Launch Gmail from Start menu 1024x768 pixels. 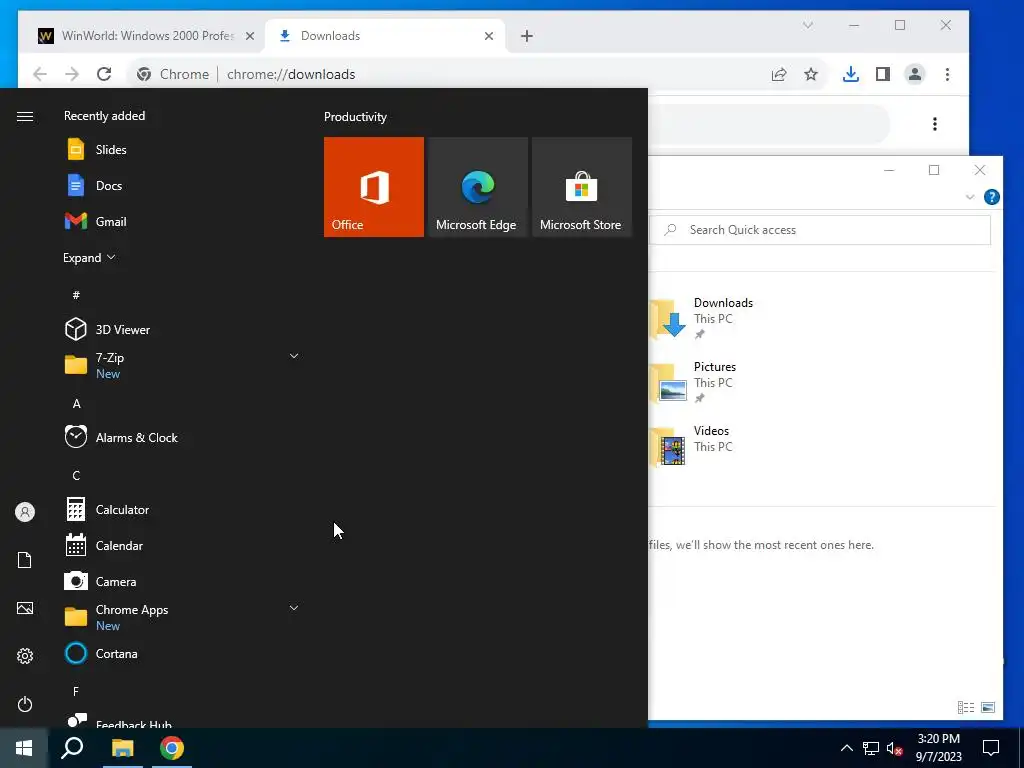(x=182, y=221)
